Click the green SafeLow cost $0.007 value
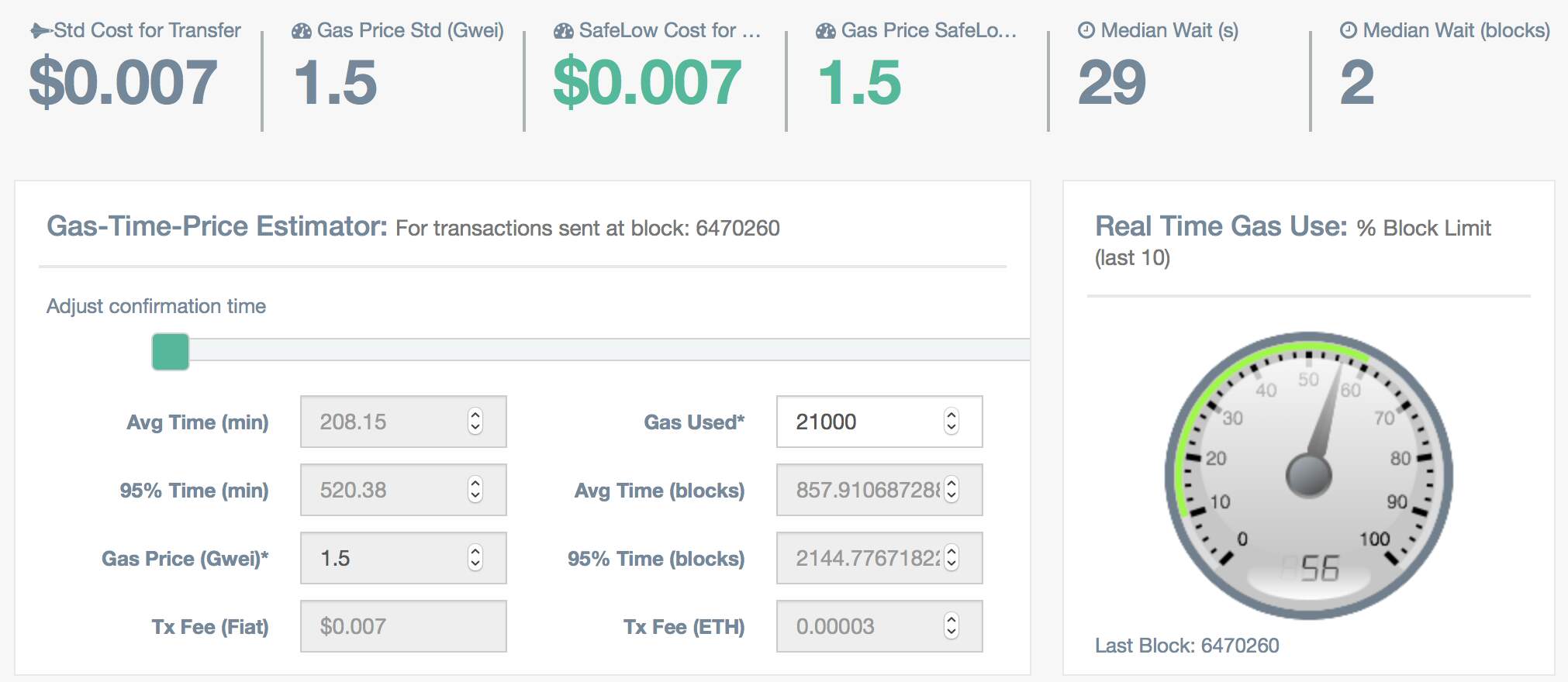Viewport: 1568px width, 682px height. 647,83
